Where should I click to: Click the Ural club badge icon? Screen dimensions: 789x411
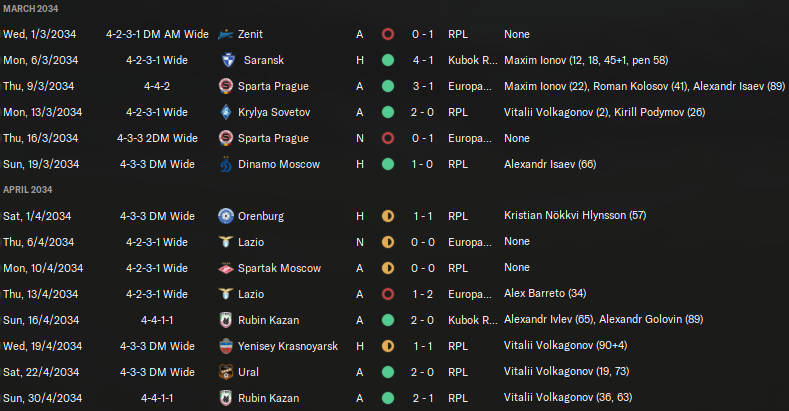click(x=227, y=372)
